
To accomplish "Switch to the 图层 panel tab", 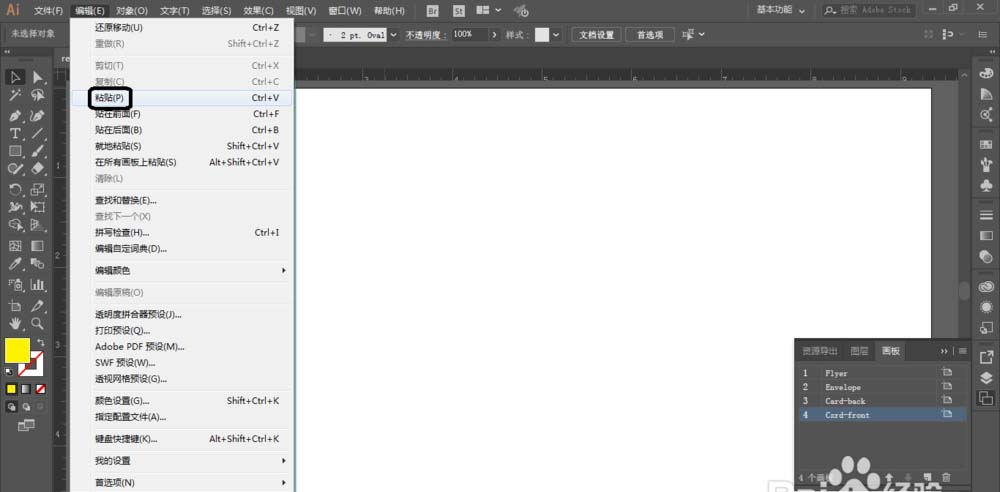I will 859,351.
